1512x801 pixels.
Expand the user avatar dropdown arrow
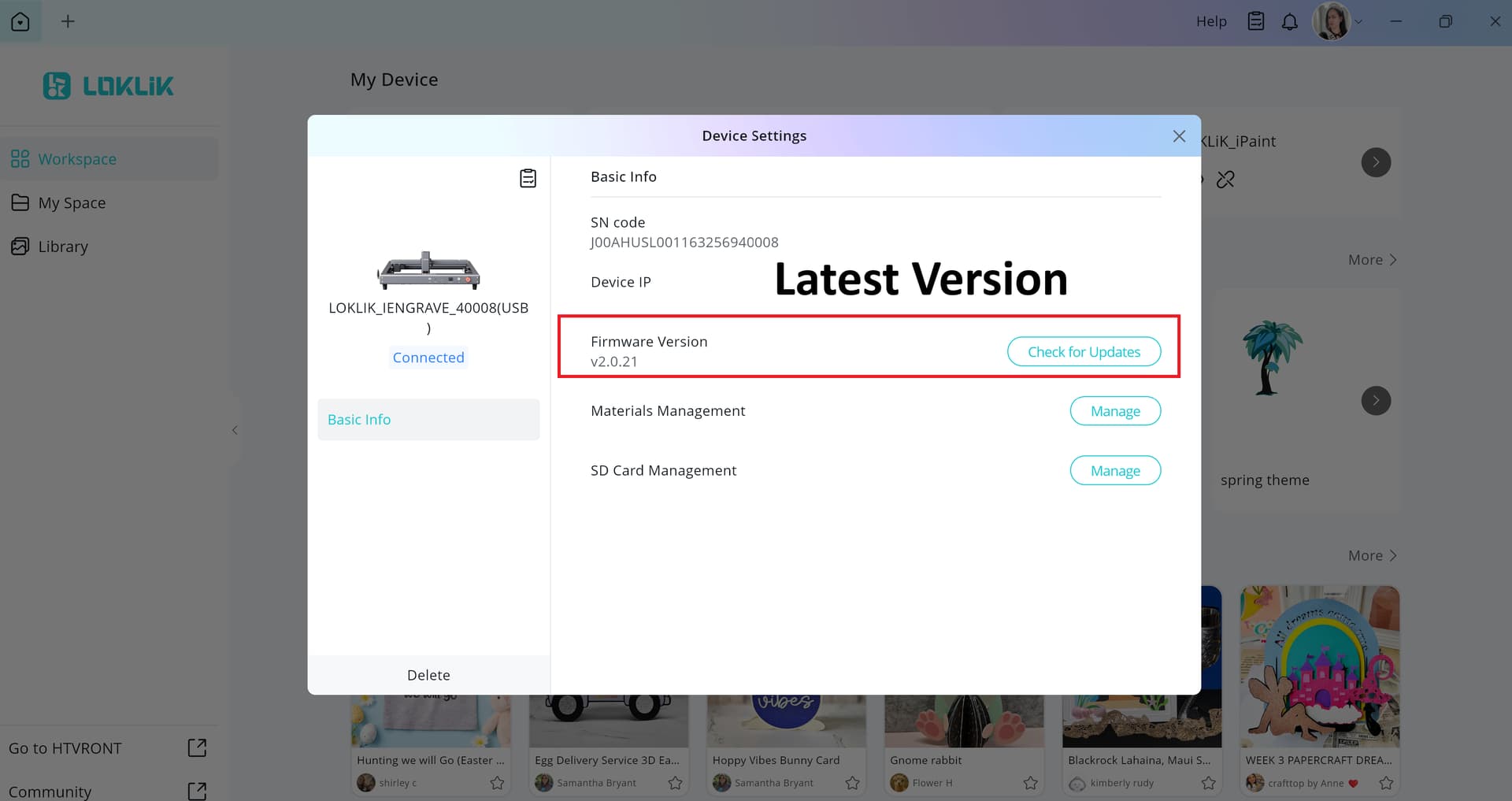(1358, 22)
